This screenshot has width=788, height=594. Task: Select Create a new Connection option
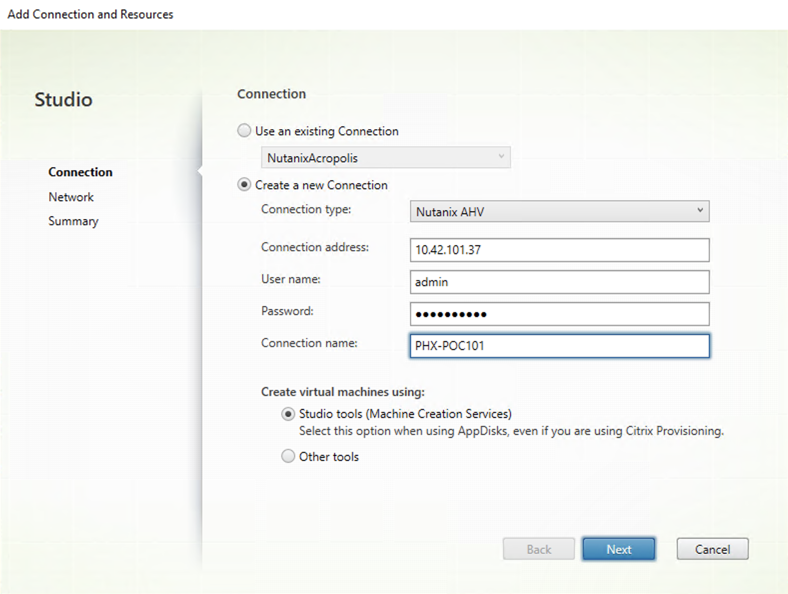point(244,185)
